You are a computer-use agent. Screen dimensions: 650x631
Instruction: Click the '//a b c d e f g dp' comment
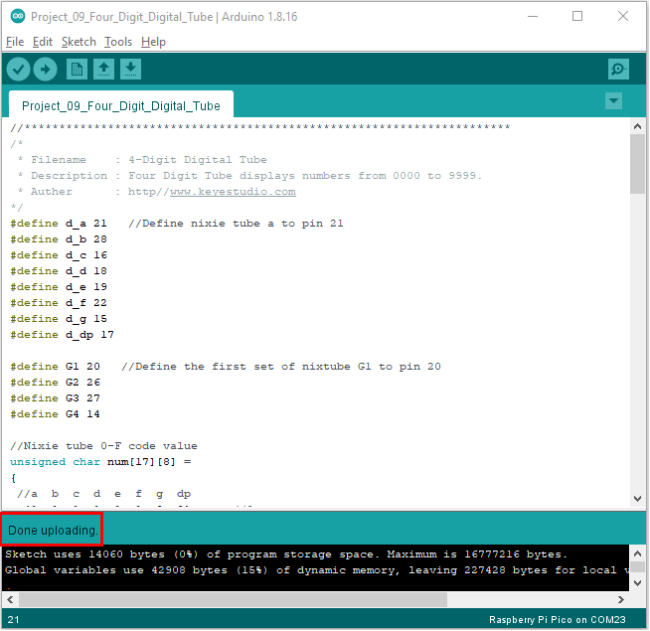click(x=104, y=494)
